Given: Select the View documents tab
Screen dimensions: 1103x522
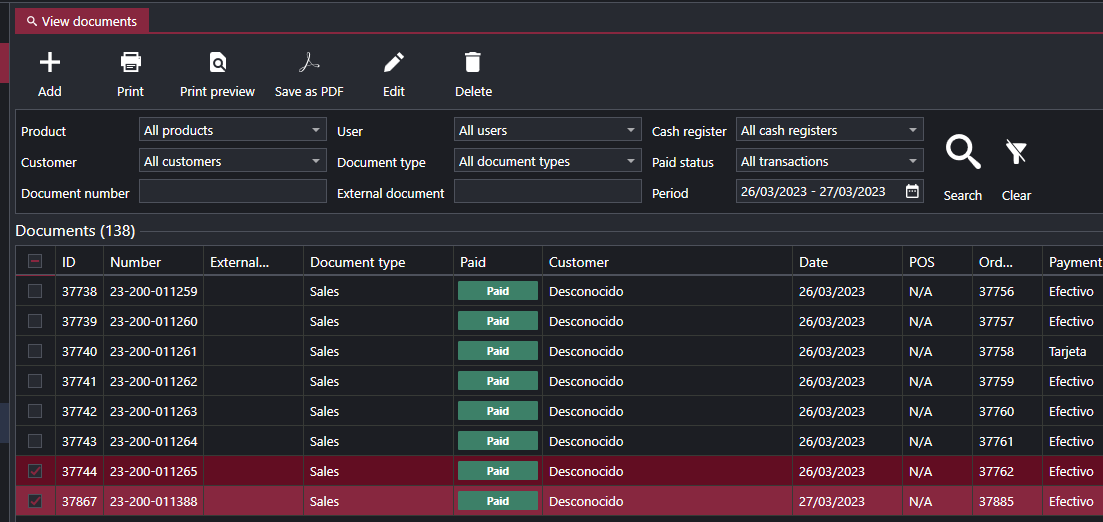Looking at the screenshot, I should [x=82, y=21].
